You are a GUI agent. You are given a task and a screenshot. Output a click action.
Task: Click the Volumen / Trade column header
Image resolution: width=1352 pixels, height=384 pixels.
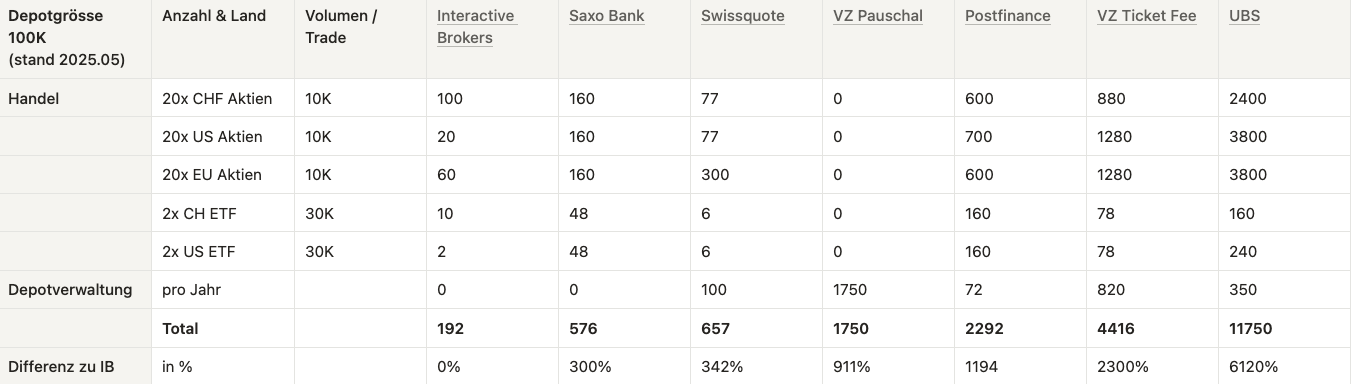coord(342,27)
